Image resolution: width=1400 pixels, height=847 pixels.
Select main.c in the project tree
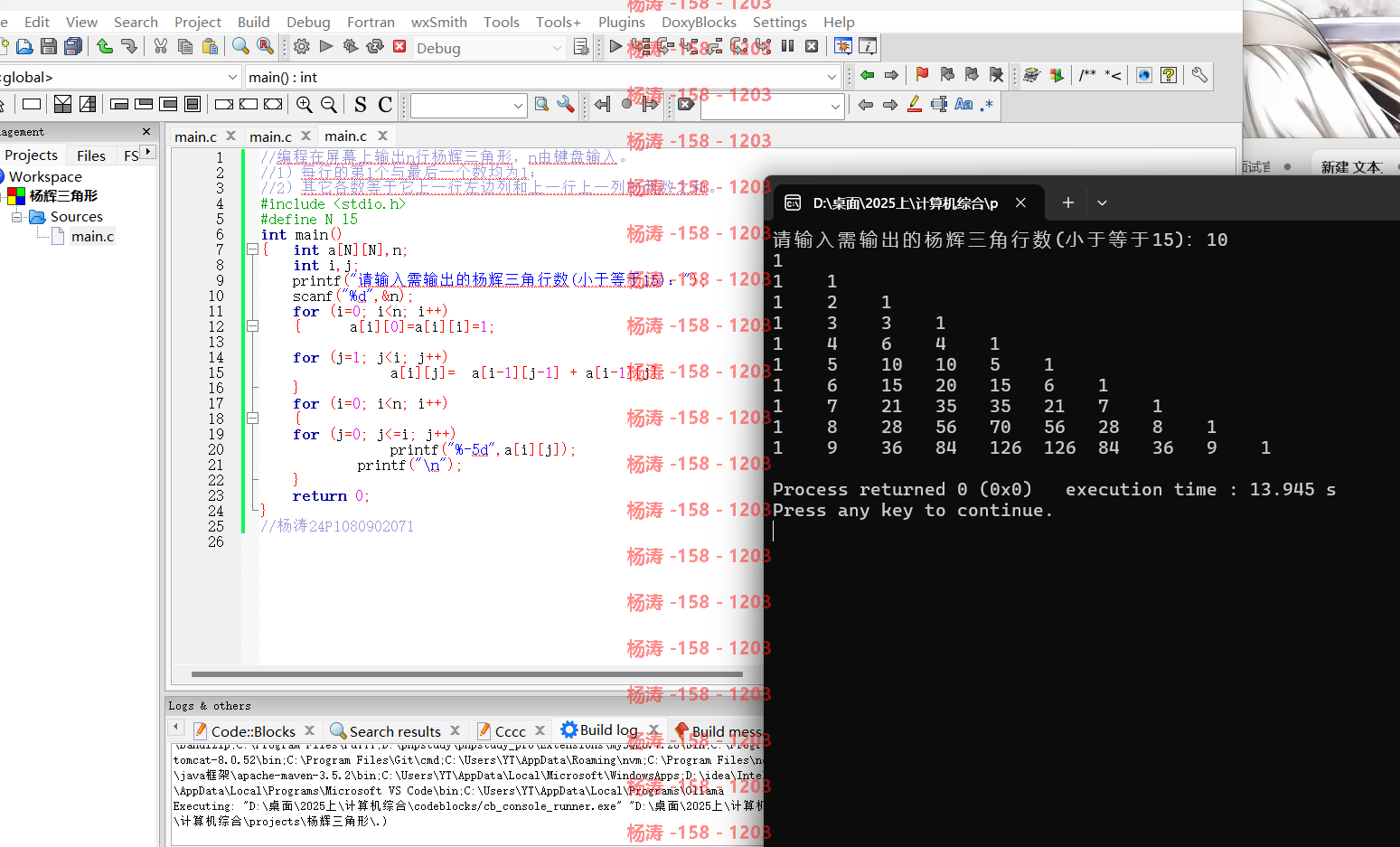pos(92,237)
